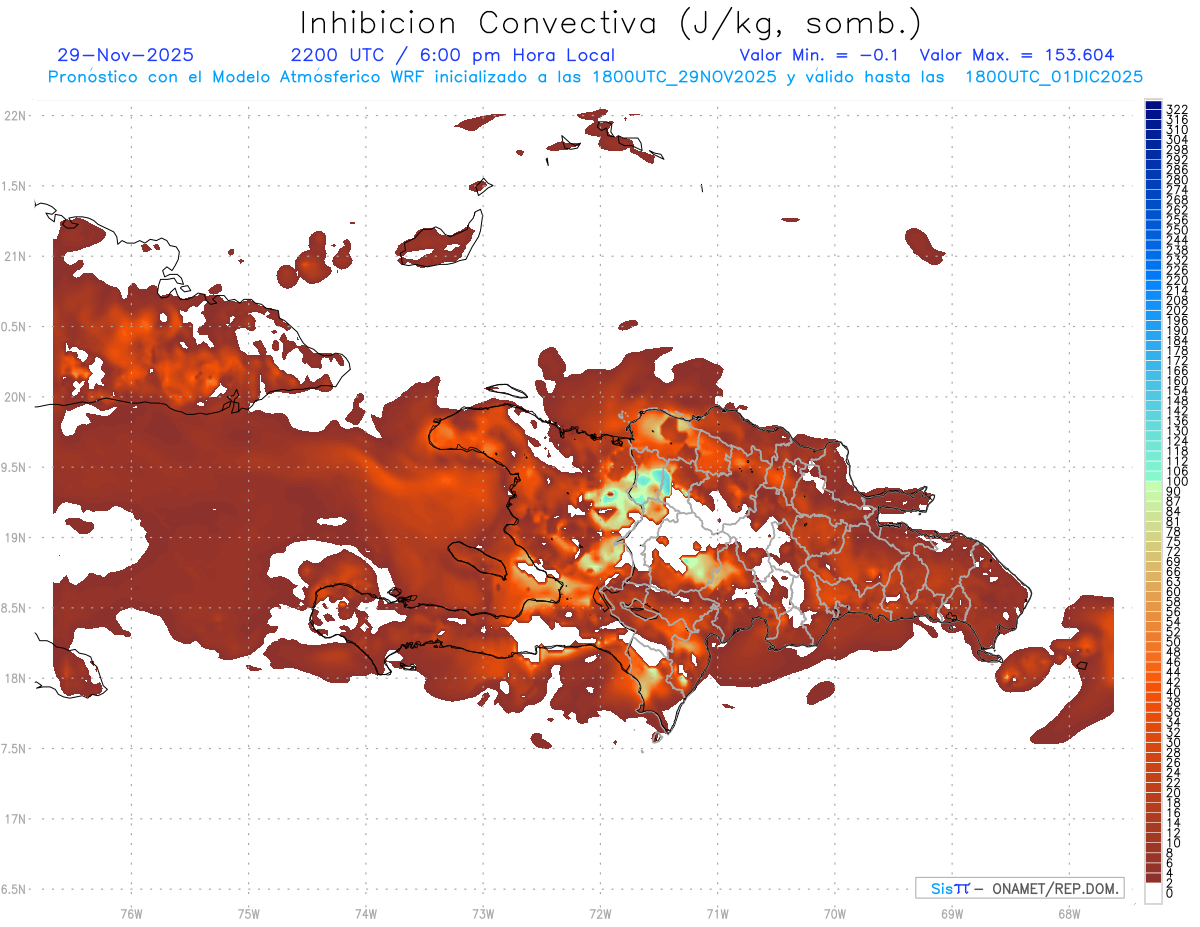Click the cyan colorbar segment just above 100
Screen dimensions: 1200x927
click(x=1153, y=470)
